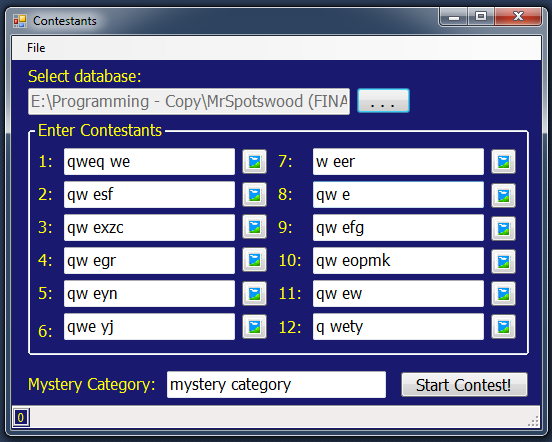Click the Contestants window app icon

pos(20,21)
